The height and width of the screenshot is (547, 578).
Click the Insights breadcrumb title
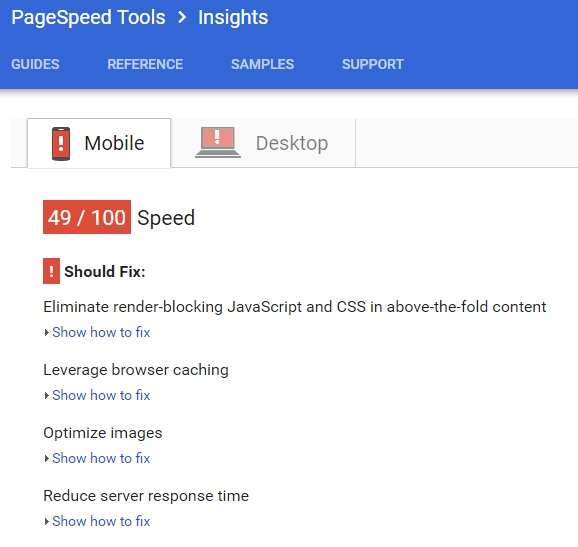pos(233,17)
